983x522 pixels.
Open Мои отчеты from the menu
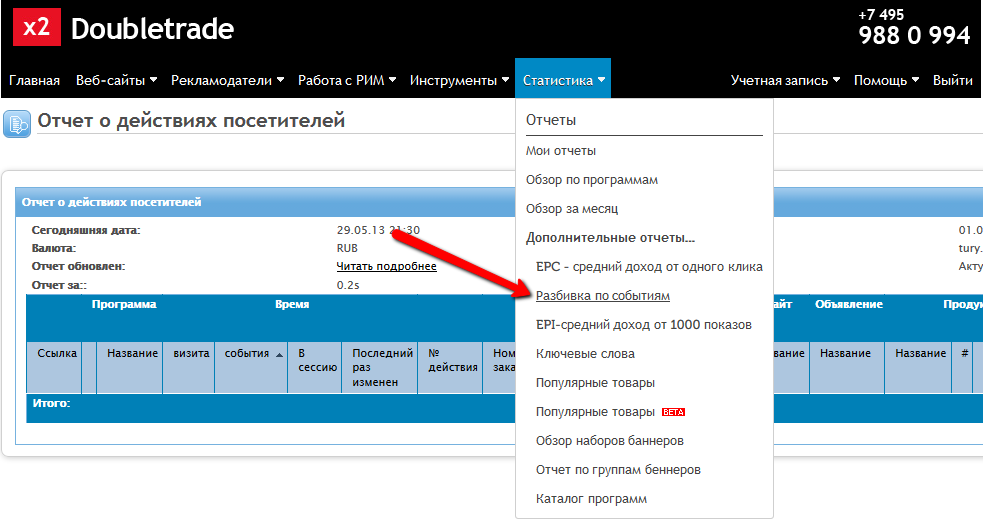click(560, 151)
